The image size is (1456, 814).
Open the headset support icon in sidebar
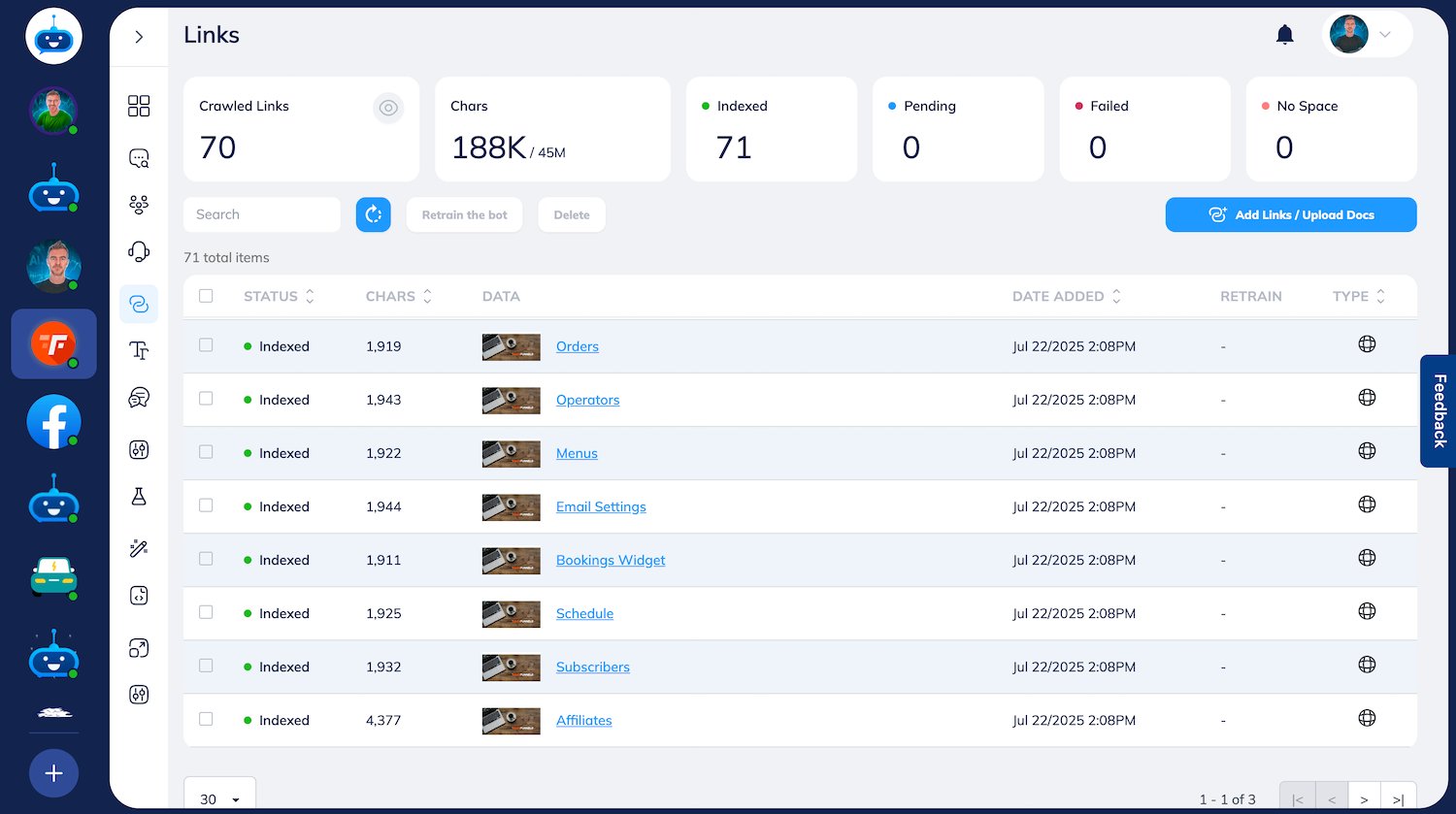click(x=139, y=252)
